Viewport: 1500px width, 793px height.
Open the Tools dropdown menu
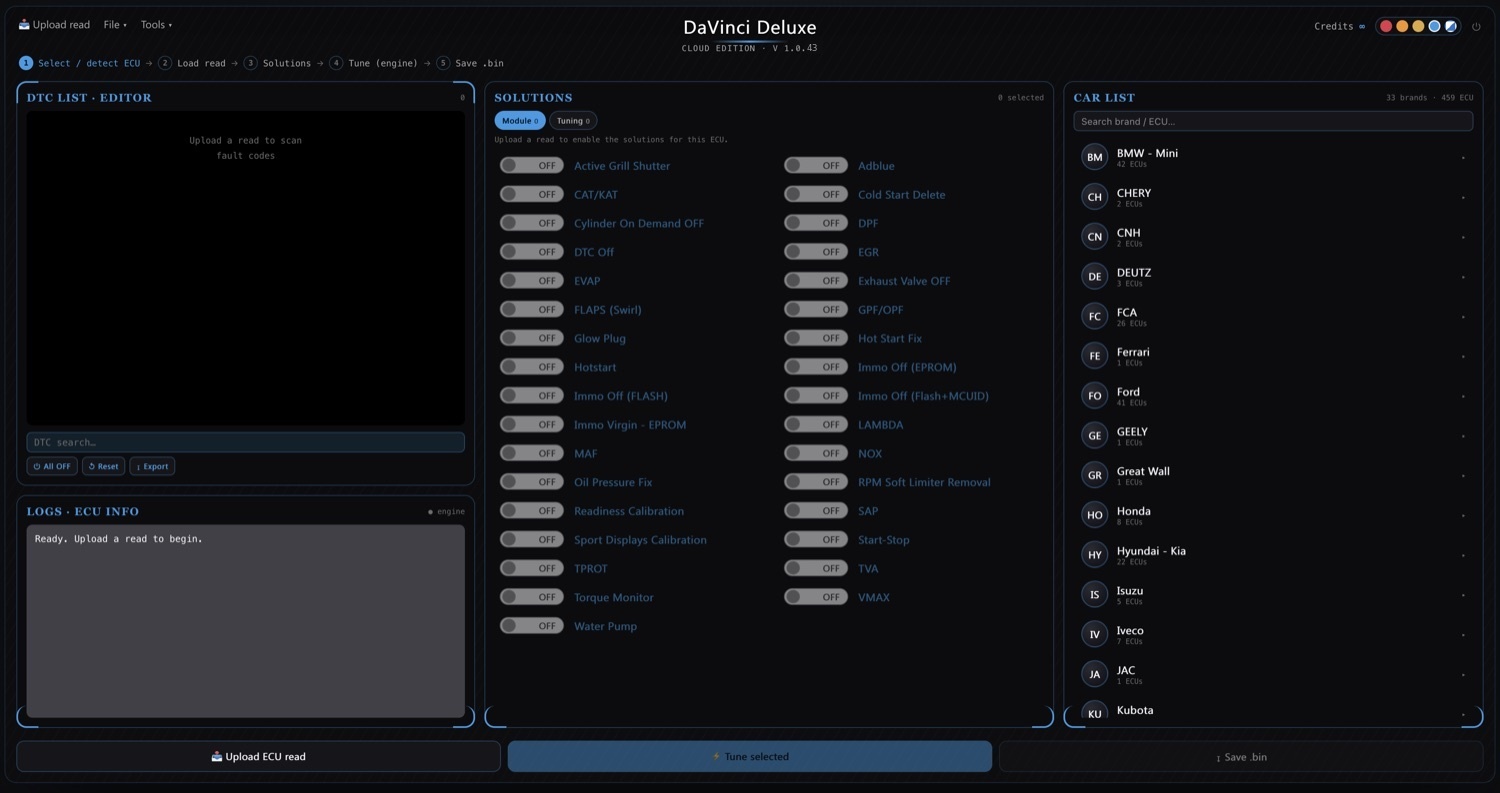click(156, 25)
